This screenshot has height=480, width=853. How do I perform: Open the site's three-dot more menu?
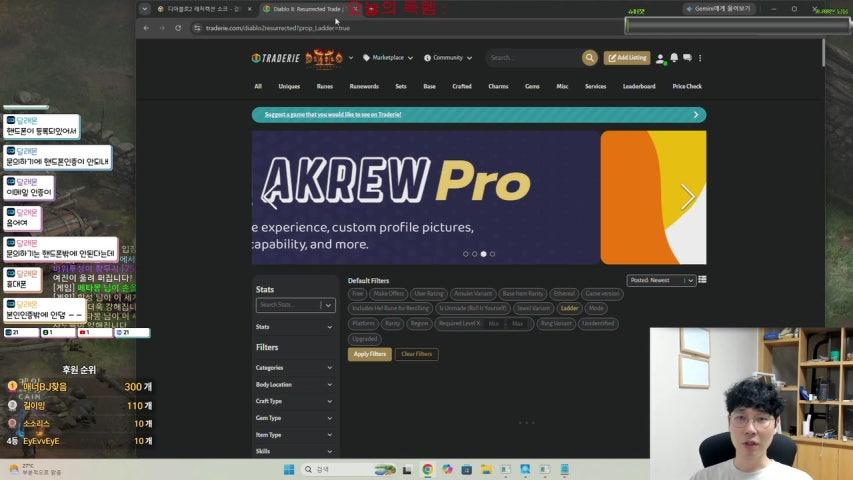pos(700,58)
